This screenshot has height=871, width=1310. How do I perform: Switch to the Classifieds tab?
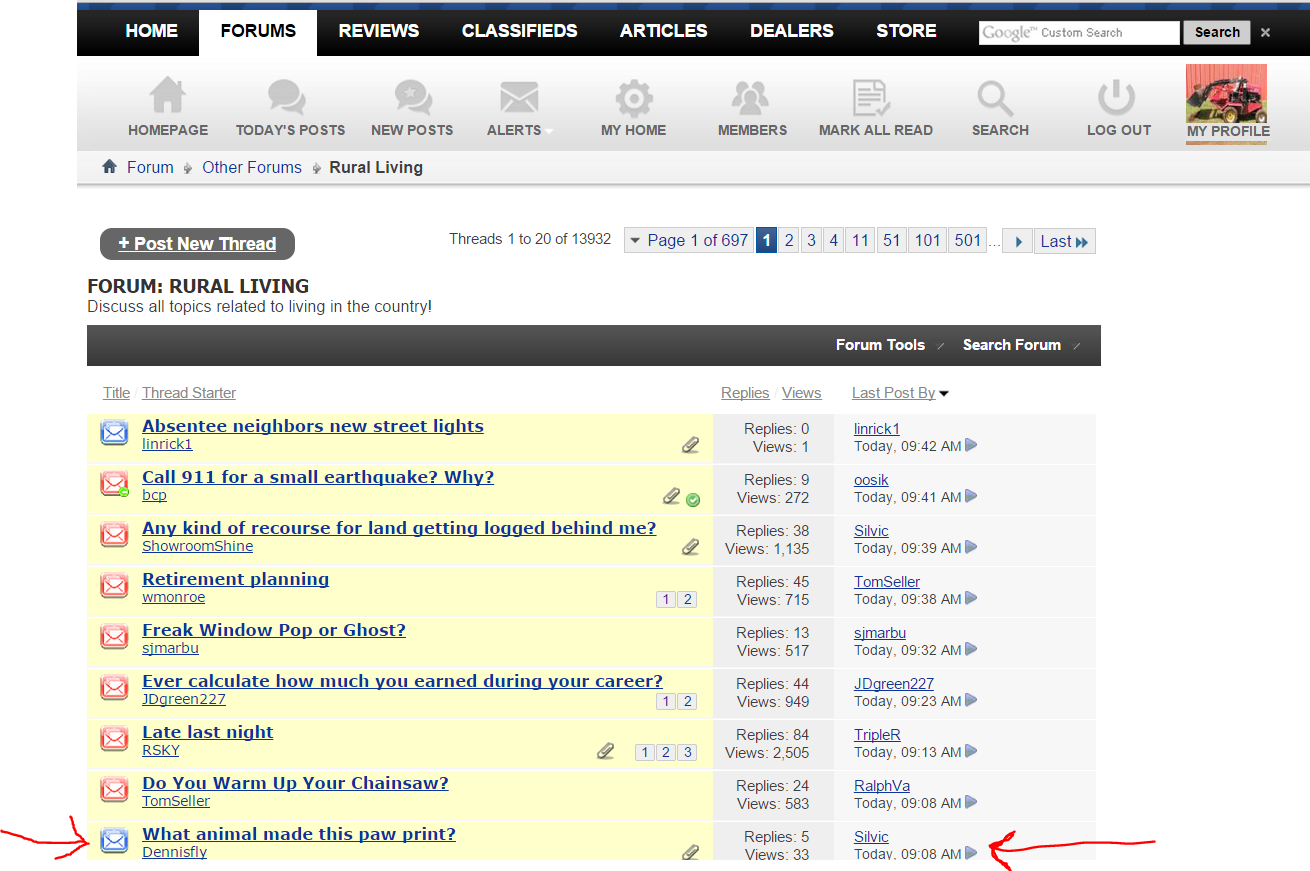519,31
